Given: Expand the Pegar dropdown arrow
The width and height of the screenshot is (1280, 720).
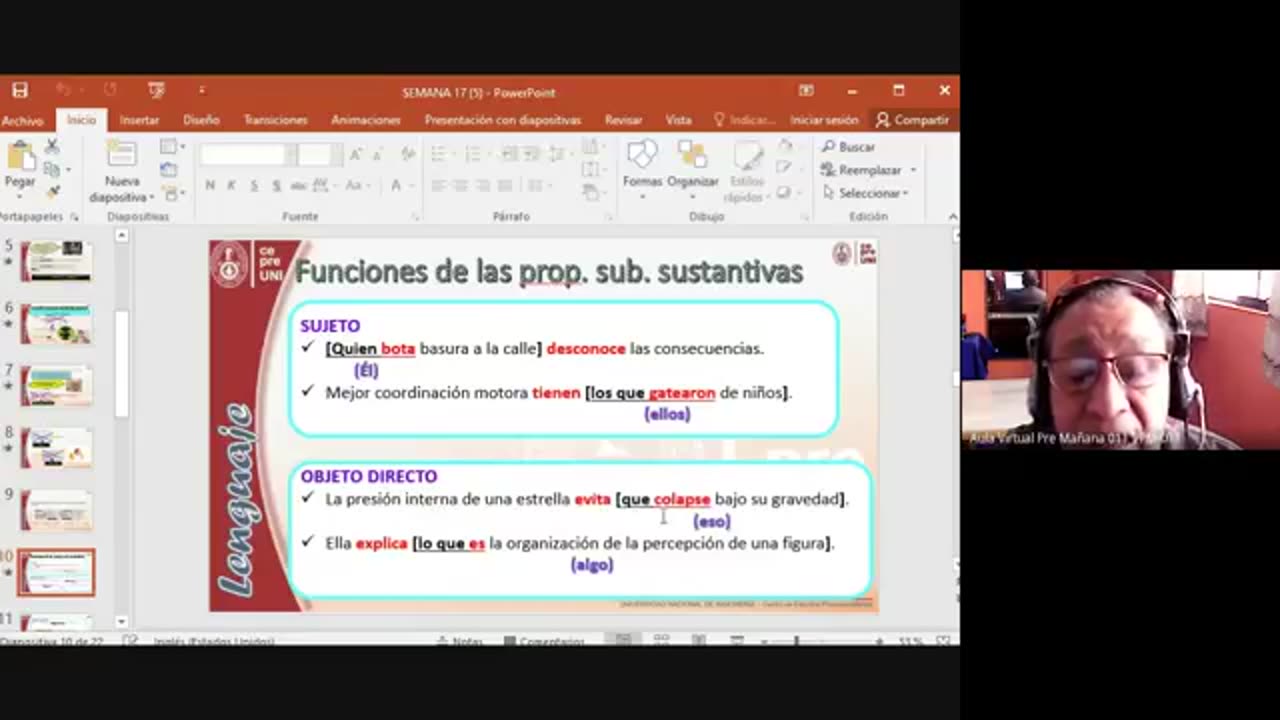Looking at the screenshot, I should (20, 195).
